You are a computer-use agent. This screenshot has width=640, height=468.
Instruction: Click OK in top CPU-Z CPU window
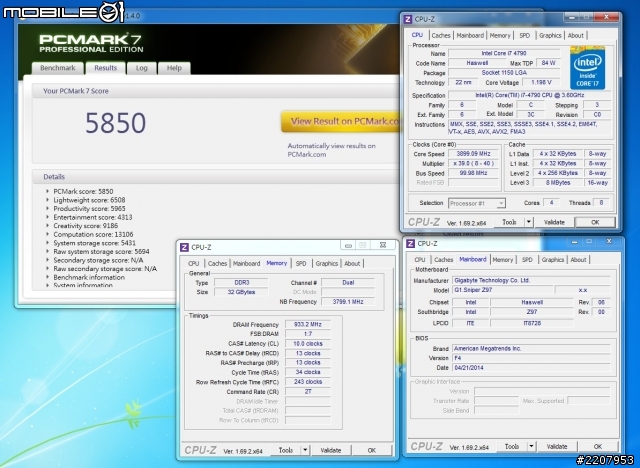pyautogui.click(x=595, y=222)
